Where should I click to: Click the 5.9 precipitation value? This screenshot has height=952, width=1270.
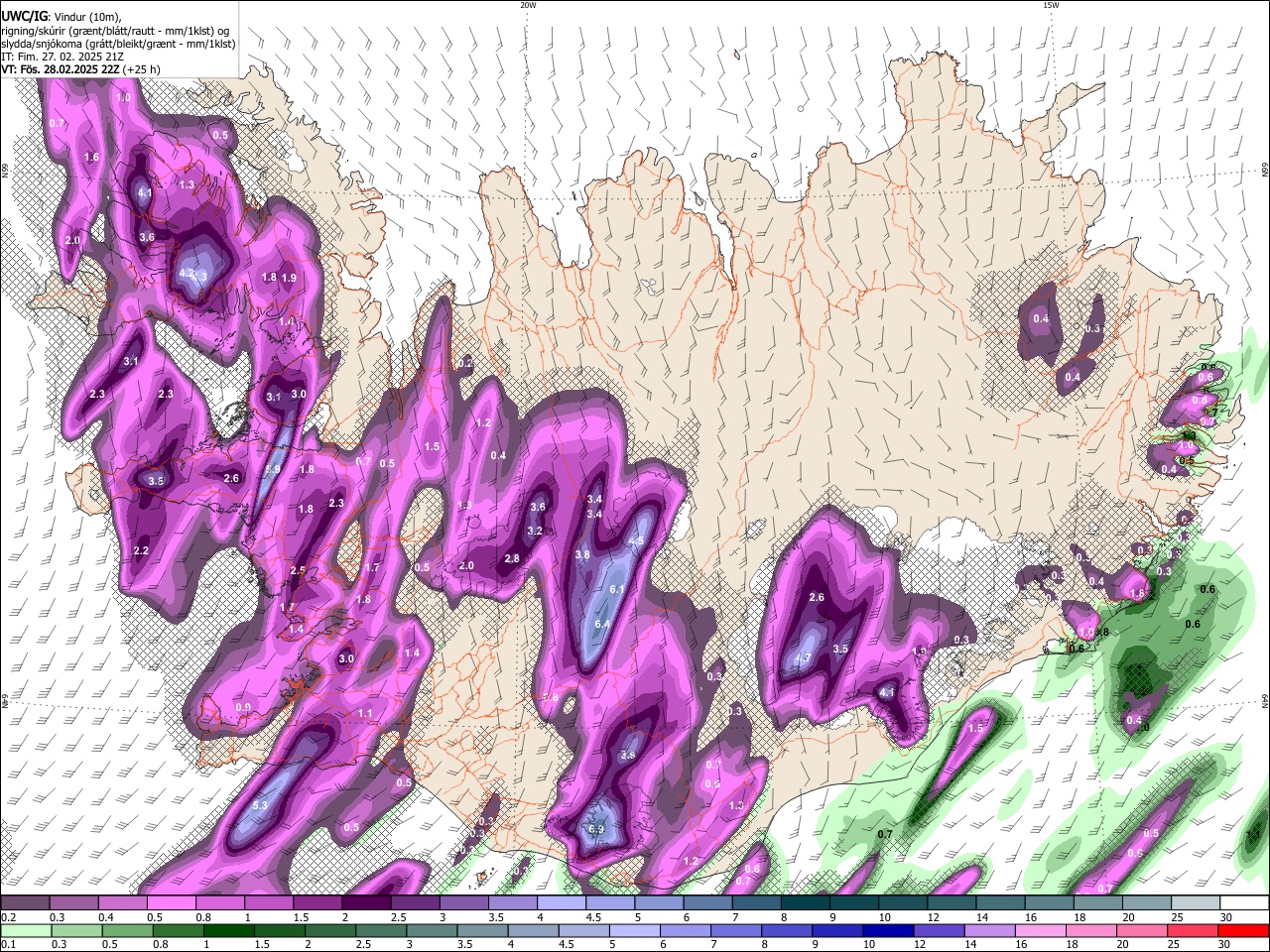[274, 470]
